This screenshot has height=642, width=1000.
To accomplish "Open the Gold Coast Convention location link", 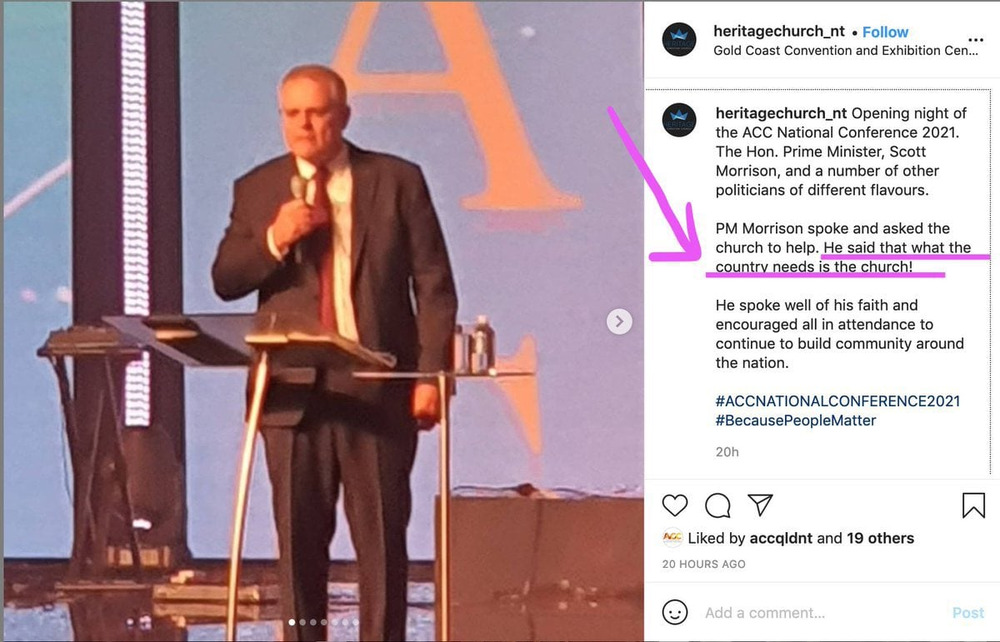I will [846, 50].
